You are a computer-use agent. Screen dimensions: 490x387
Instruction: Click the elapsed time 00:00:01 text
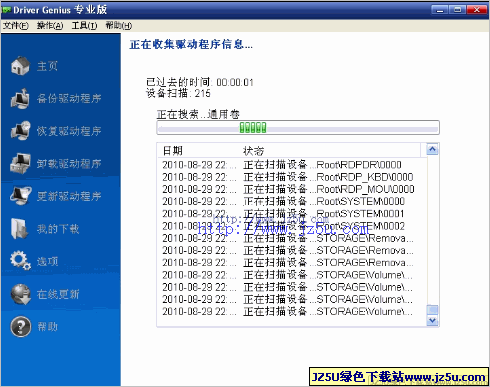coord(235,82)
